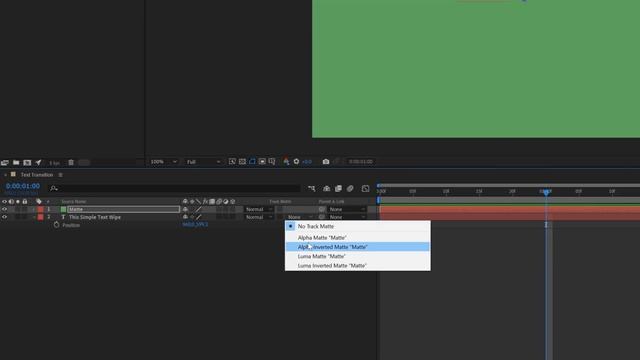Toggle the hide shy layers icon

point(327,188)
